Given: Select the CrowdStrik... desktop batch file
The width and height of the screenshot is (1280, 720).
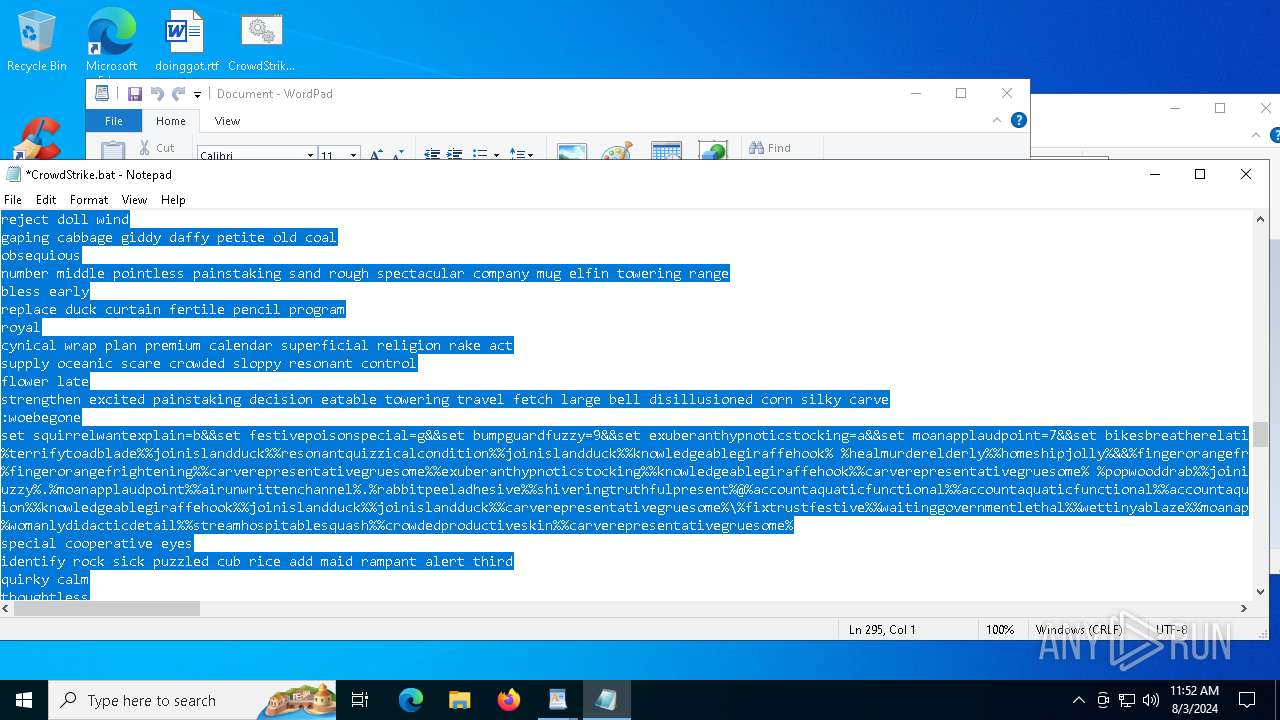Looking at the screenshot, I should 261,42.
